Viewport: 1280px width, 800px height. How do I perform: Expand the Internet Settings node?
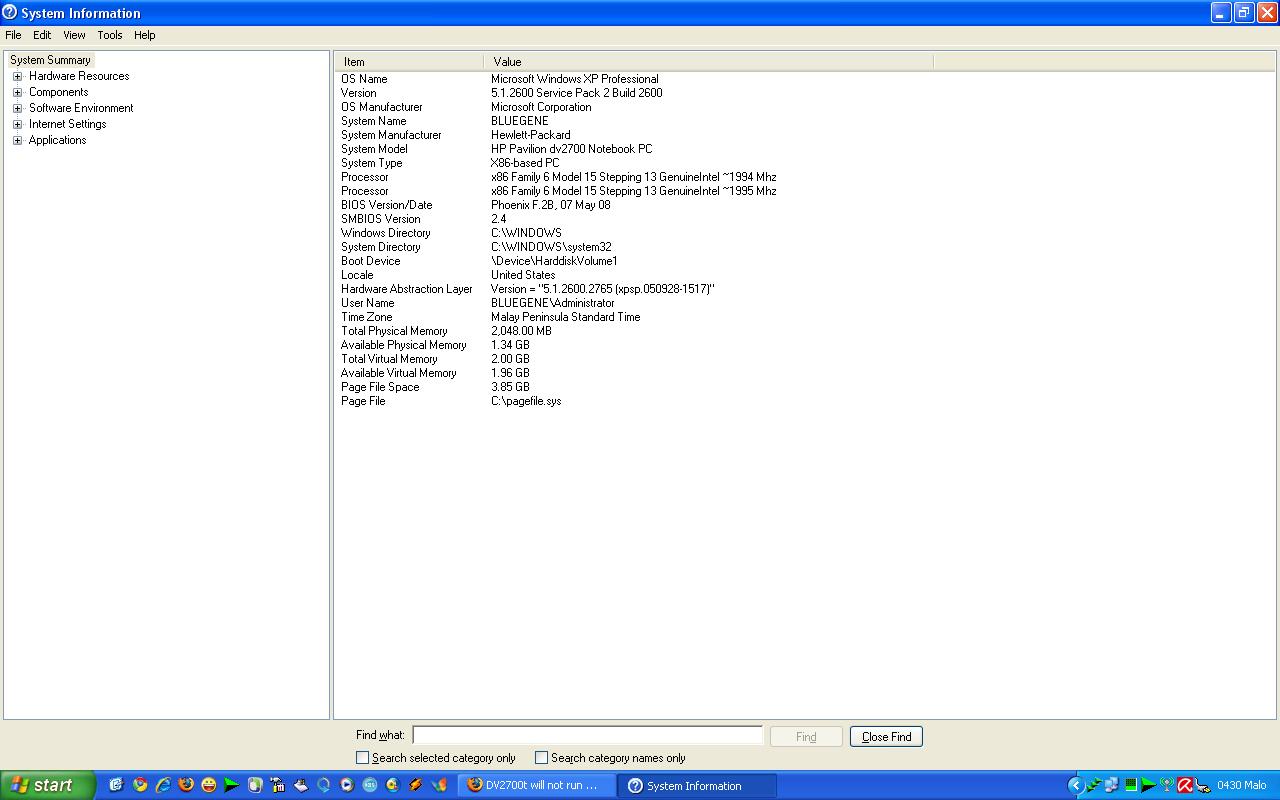click(x=17, y=124)
